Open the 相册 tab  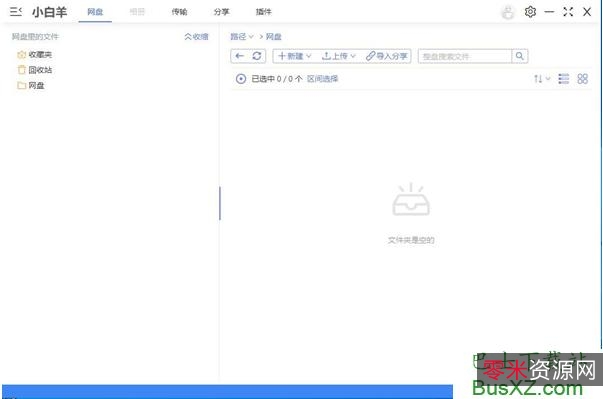click(137, 12)
